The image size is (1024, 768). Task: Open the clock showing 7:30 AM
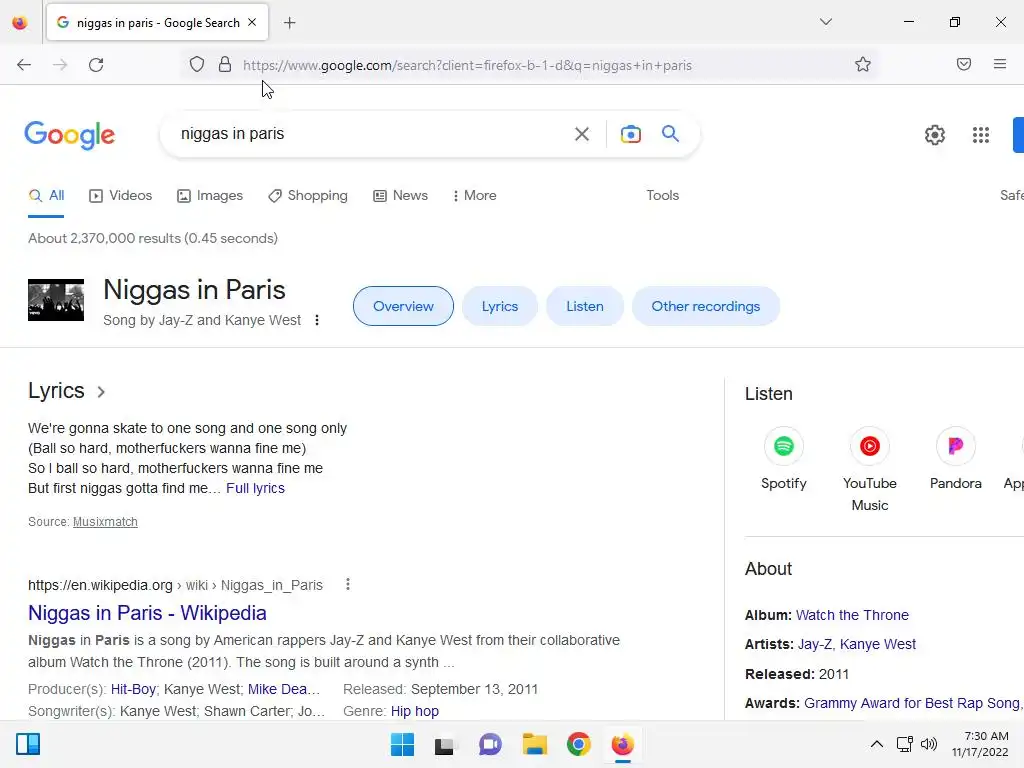tap(980, 744)
